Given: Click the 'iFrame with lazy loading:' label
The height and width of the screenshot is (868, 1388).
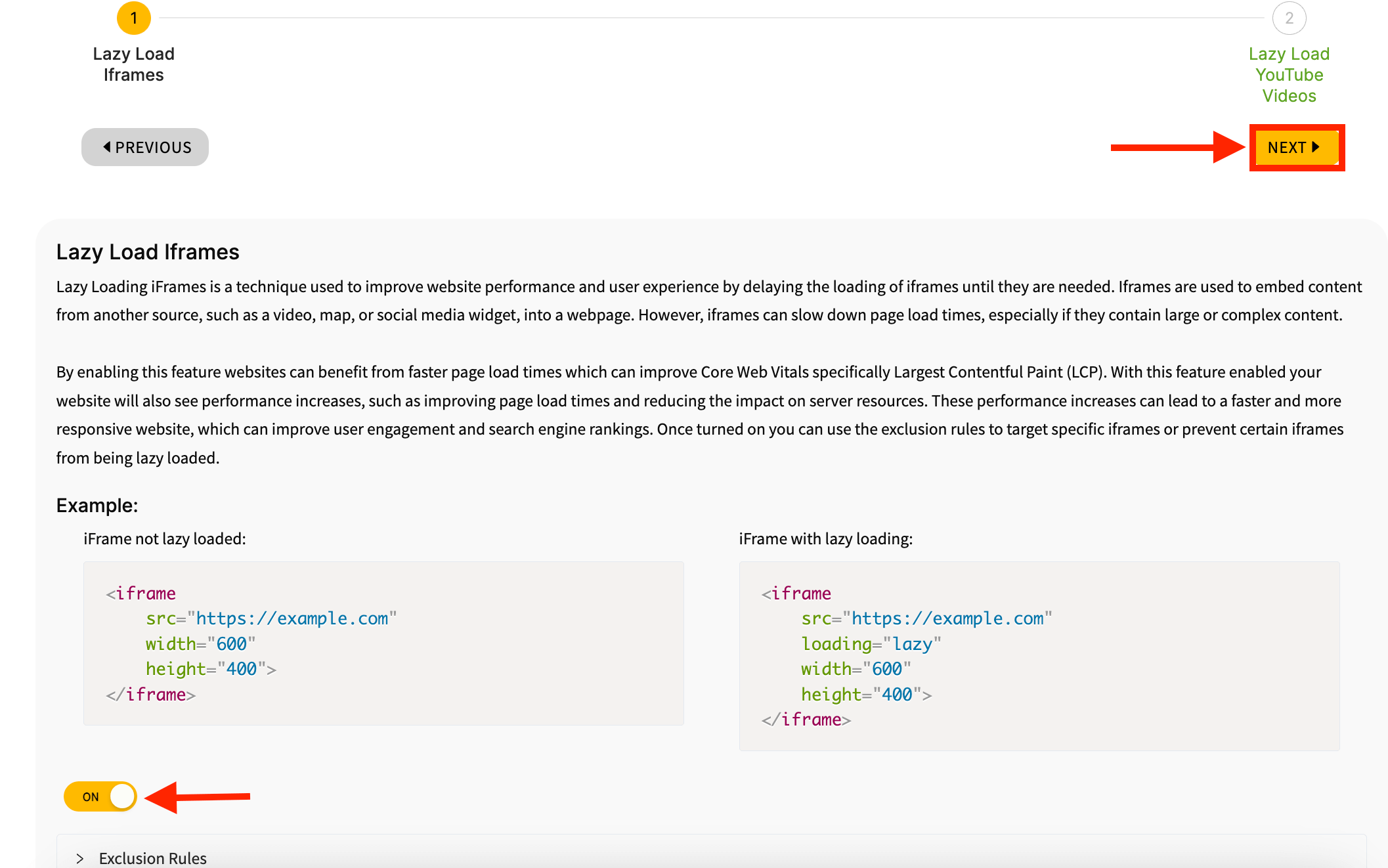Looking at the screenshot, I should [826, 539].
